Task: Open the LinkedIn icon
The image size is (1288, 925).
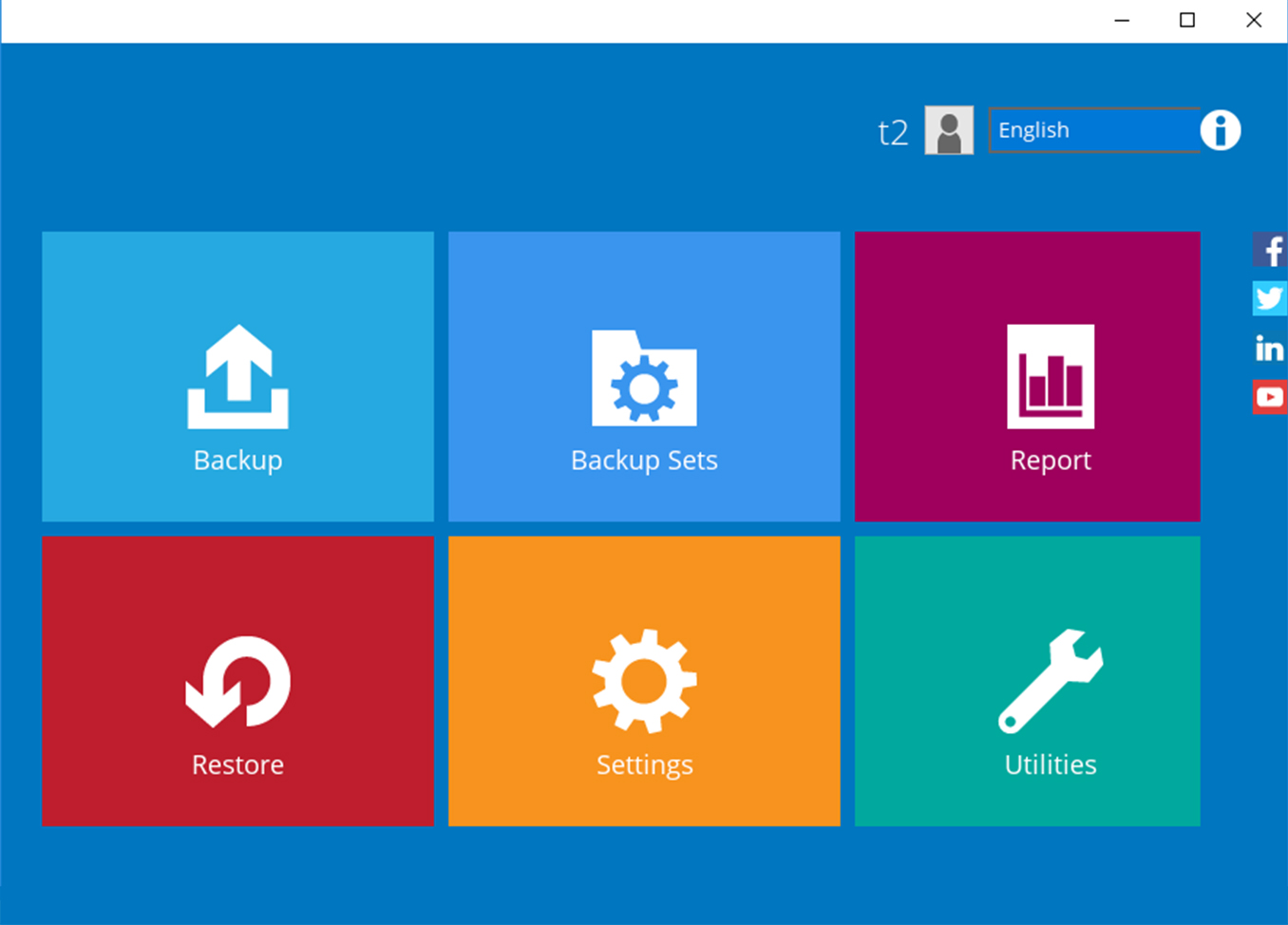Action: pos(1270,349)
